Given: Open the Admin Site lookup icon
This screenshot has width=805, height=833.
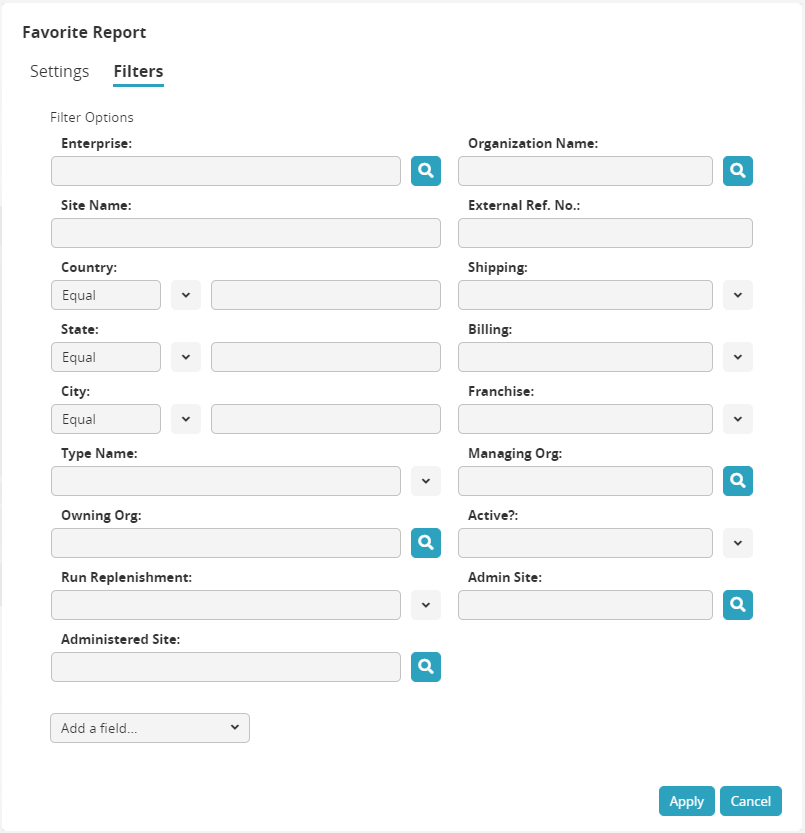Looking at the screenshot, I should pos(738,605).
